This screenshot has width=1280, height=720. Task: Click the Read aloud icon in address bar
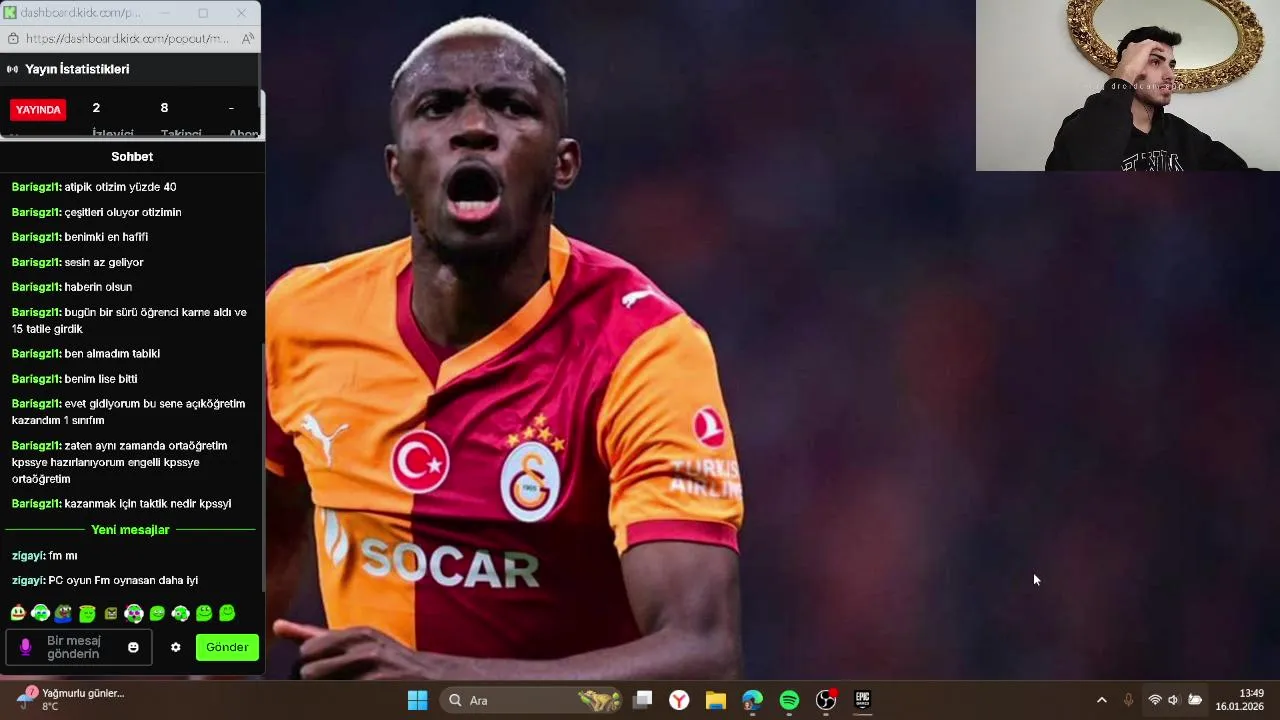(248, 38)
